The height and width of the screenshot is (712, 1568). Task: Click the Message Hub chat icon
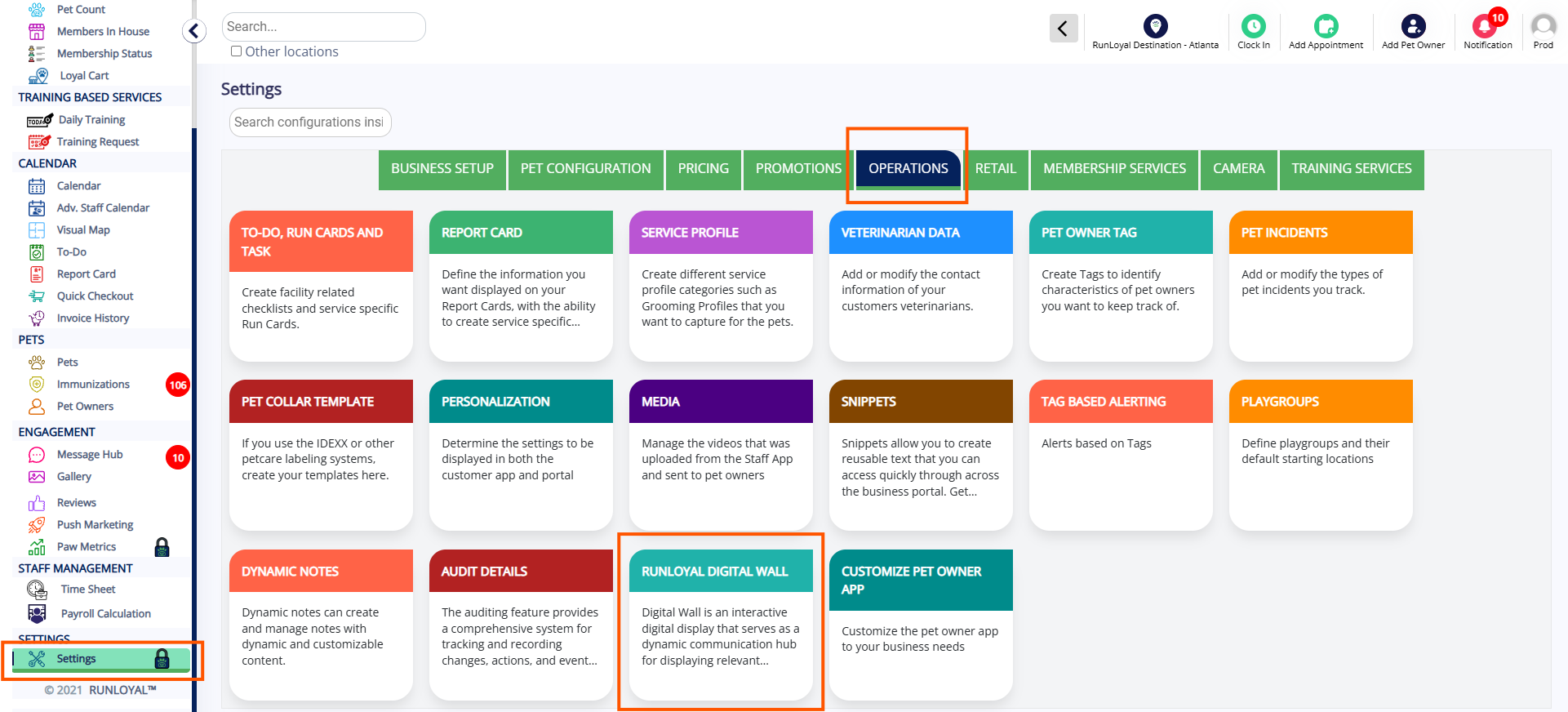[x=37, y=455]
